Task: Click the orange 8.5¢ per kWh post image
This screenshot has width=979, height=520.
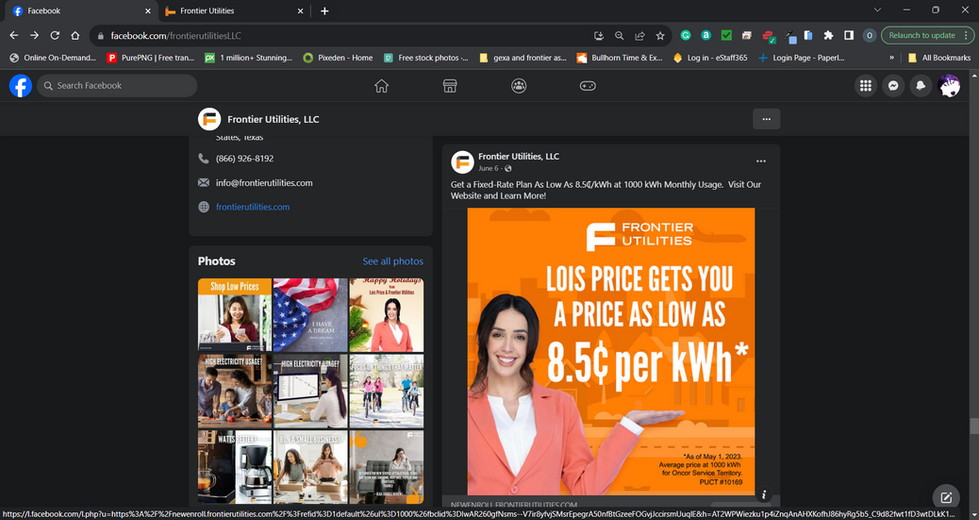Action: pyautogui.click(x=611, y=351)
